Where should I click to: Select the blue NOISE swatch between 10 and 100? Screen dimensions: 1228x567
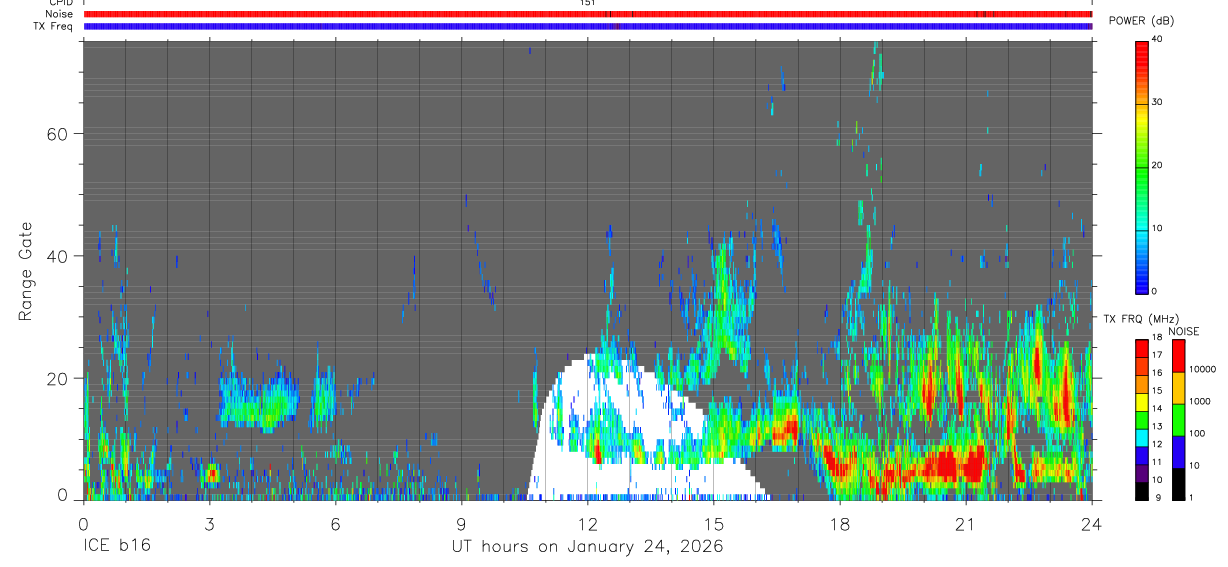(x=1178, y=452)
